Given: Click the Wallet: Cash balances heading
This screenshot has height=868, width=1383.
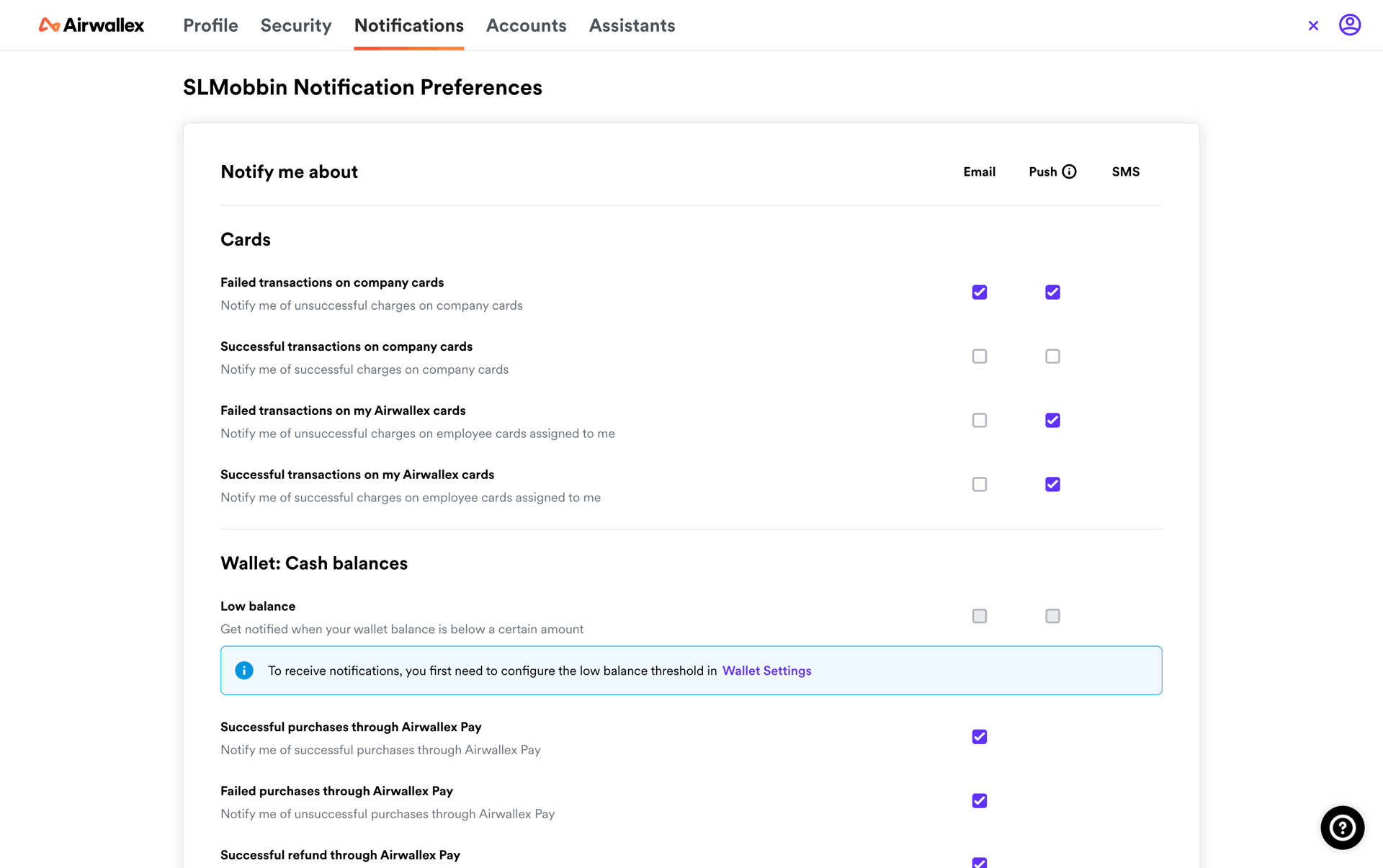Looking at the screenshot, I should pyautogui.click(x=314, y=563).
